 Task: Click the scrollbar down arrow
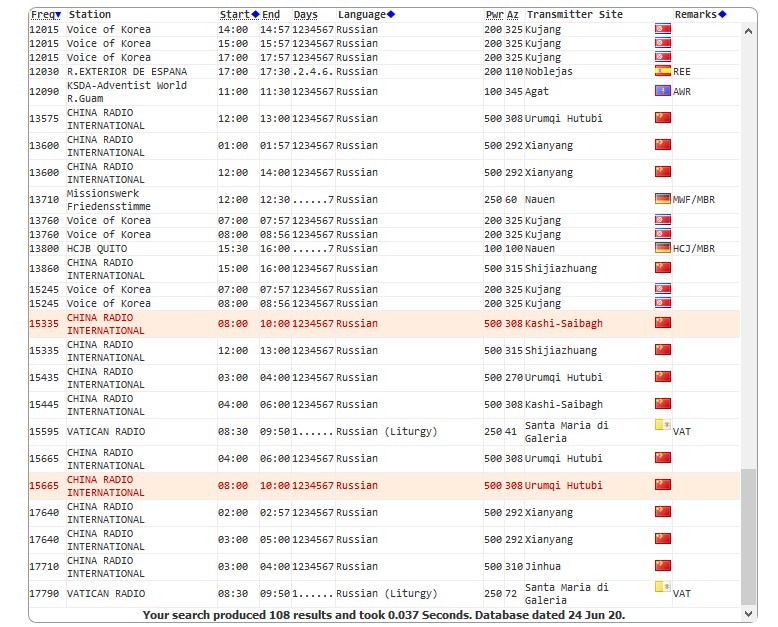(x=748, y=614)
